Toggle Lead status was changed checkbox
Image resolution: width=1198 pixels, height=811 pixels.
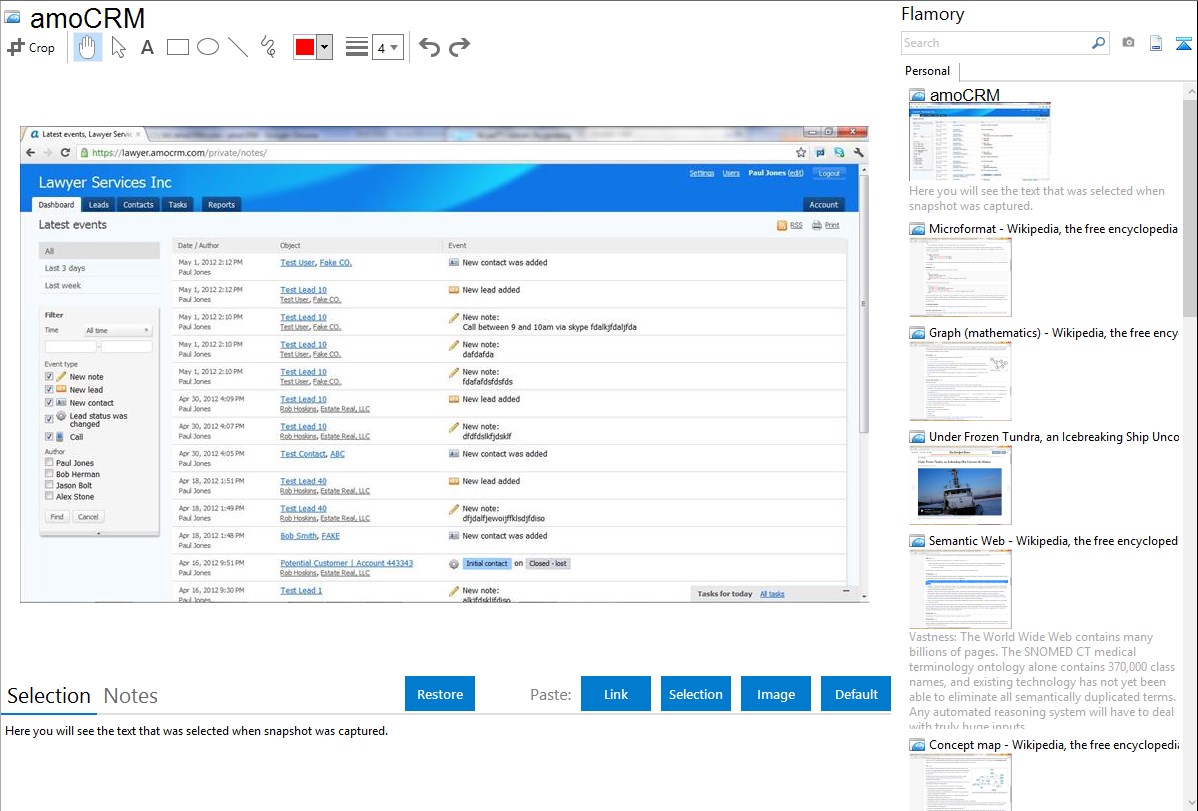[49, 419]
